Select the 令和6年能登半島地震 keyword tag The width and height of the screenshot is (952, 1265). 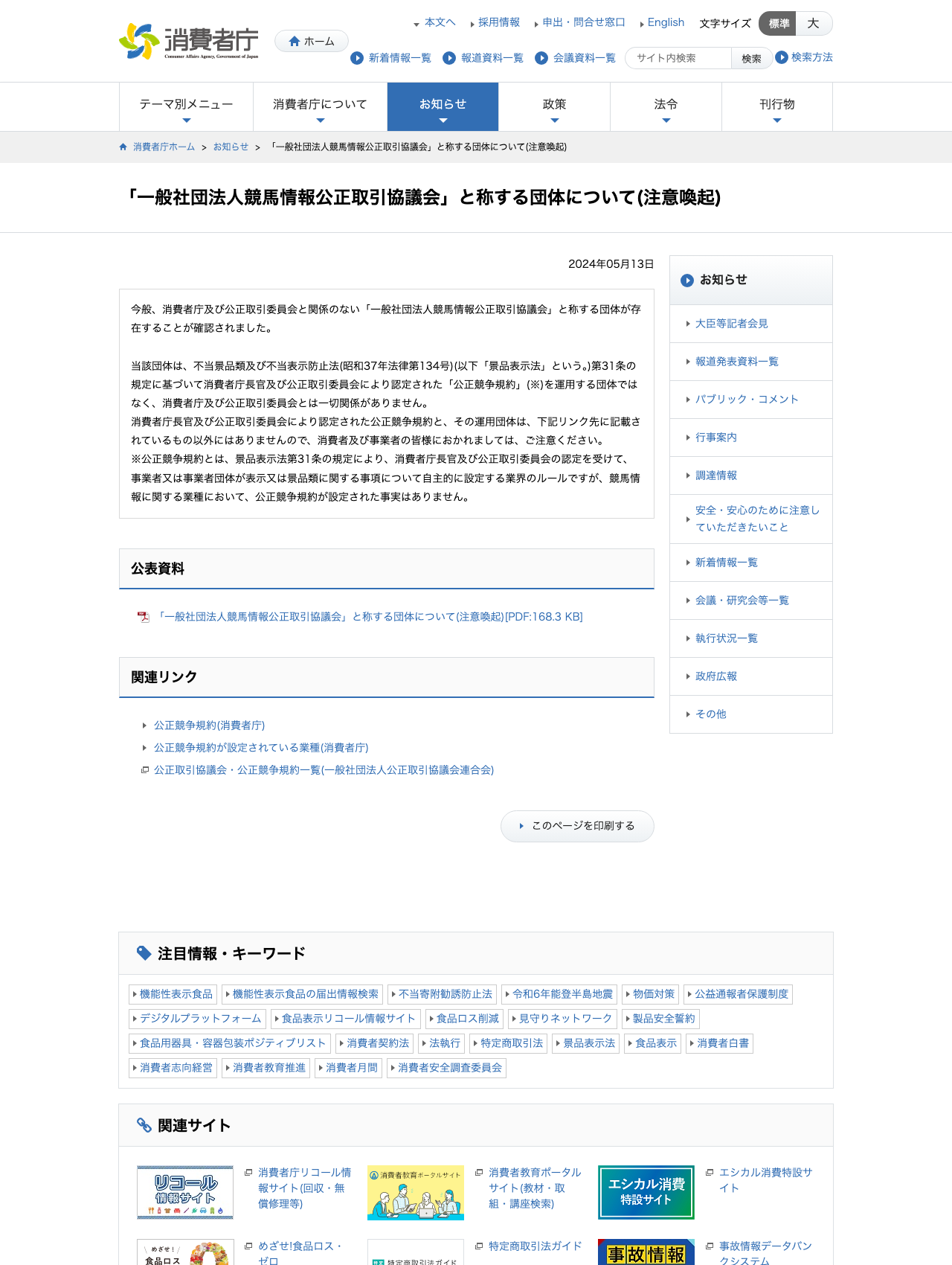click(x=560, y=994)
